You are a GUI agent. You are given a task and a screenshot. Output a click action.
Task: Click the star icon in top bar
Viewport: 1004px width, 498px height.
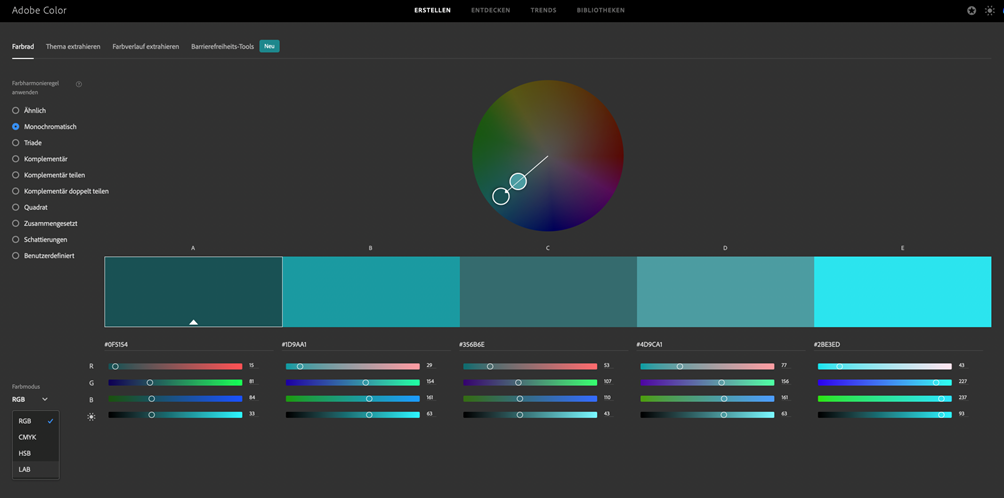971,10
